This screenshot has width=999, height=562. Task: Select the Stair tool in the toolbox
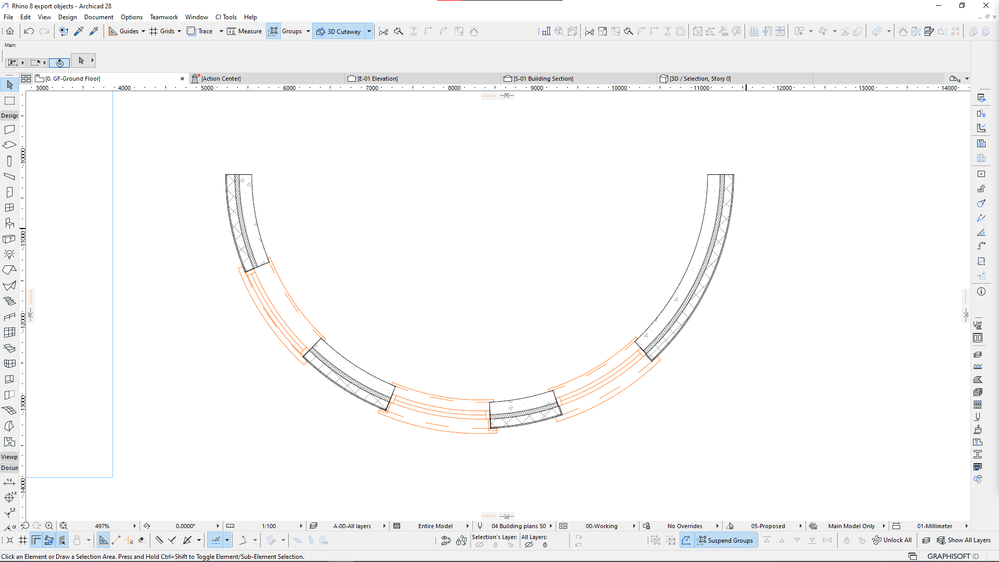point(10,301)
